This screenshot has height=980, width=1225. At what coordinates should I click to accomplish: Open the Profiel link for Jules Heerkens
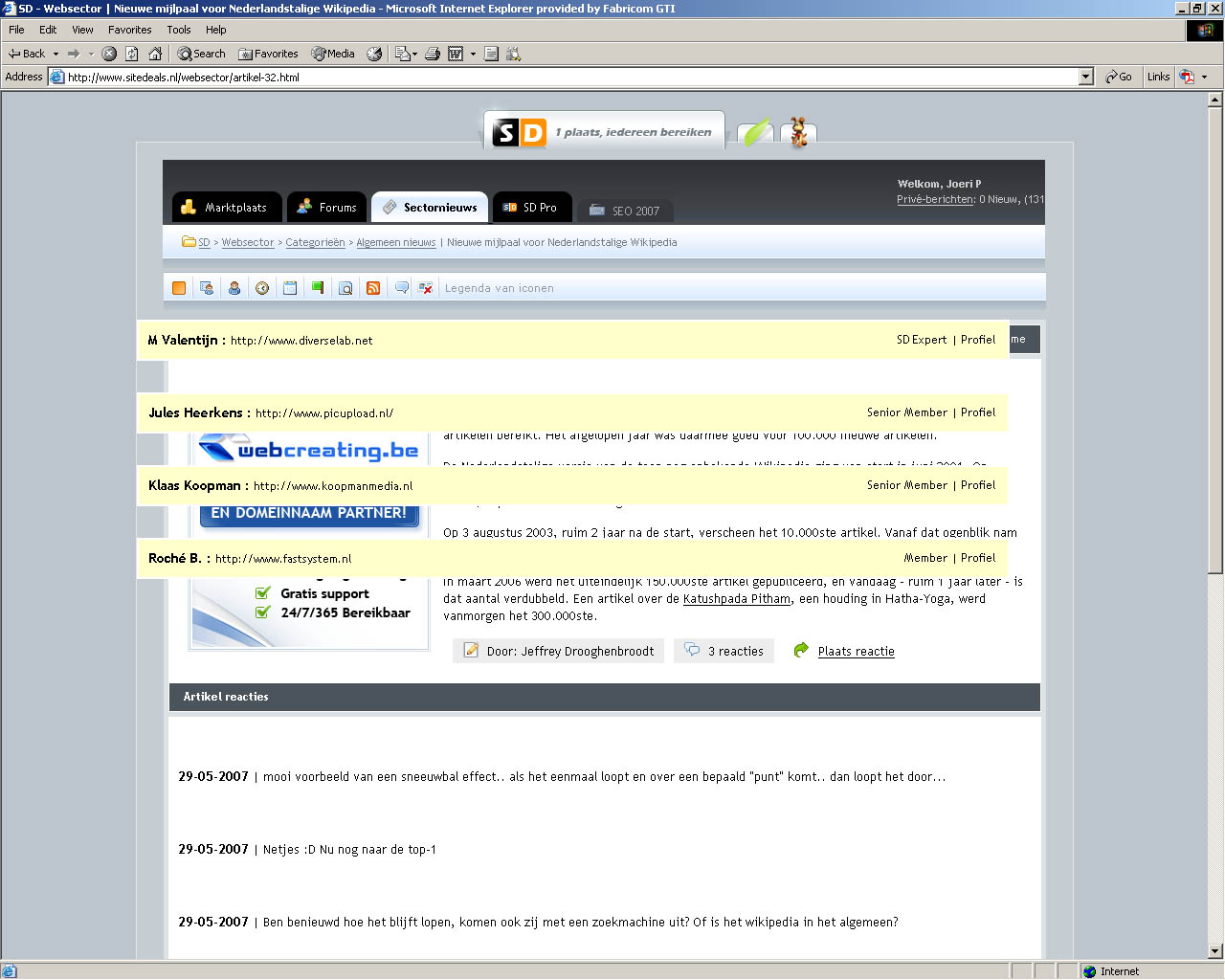pos(978,412)
